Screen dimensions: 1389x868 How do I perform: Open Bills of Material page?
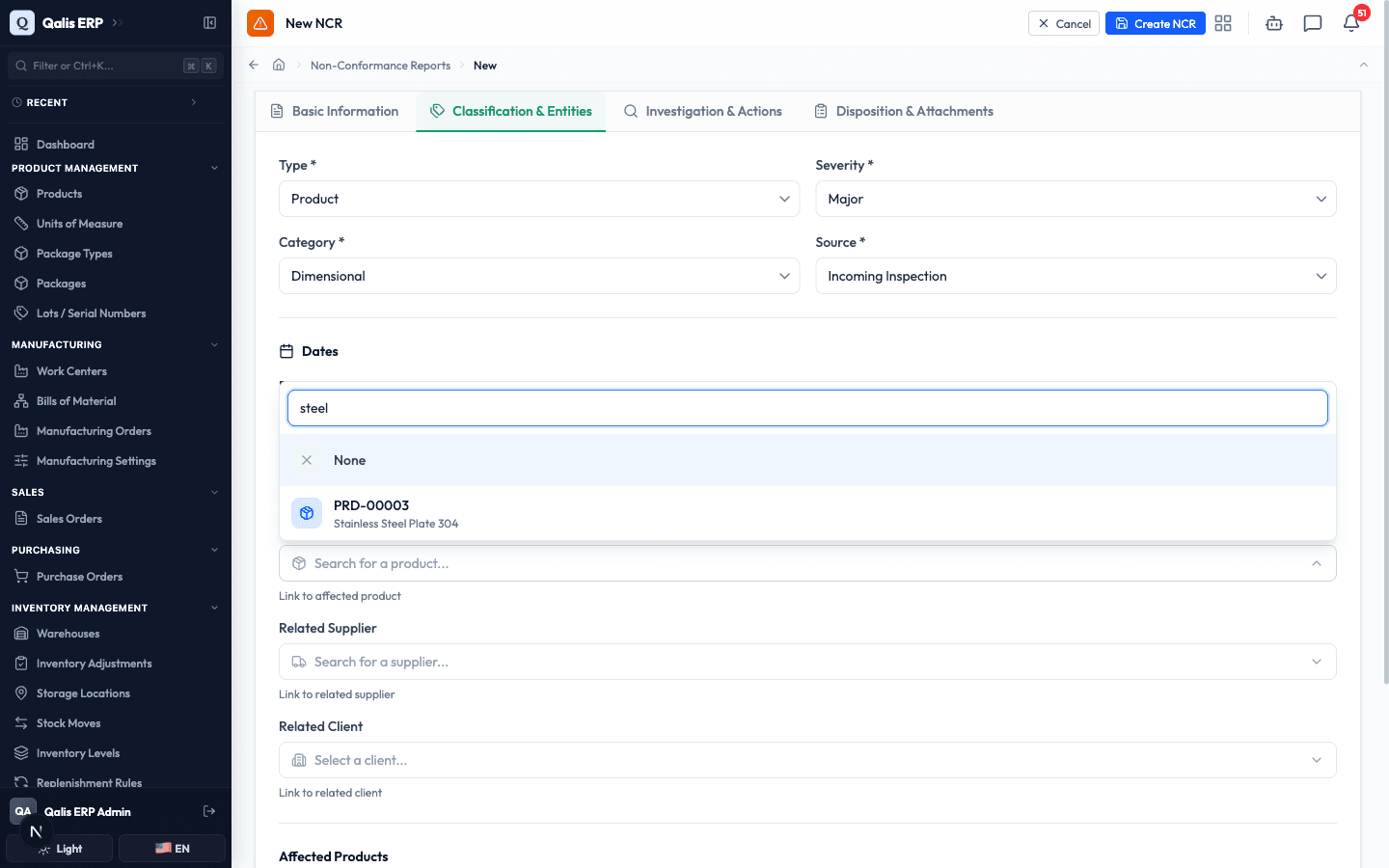[116, 401]
